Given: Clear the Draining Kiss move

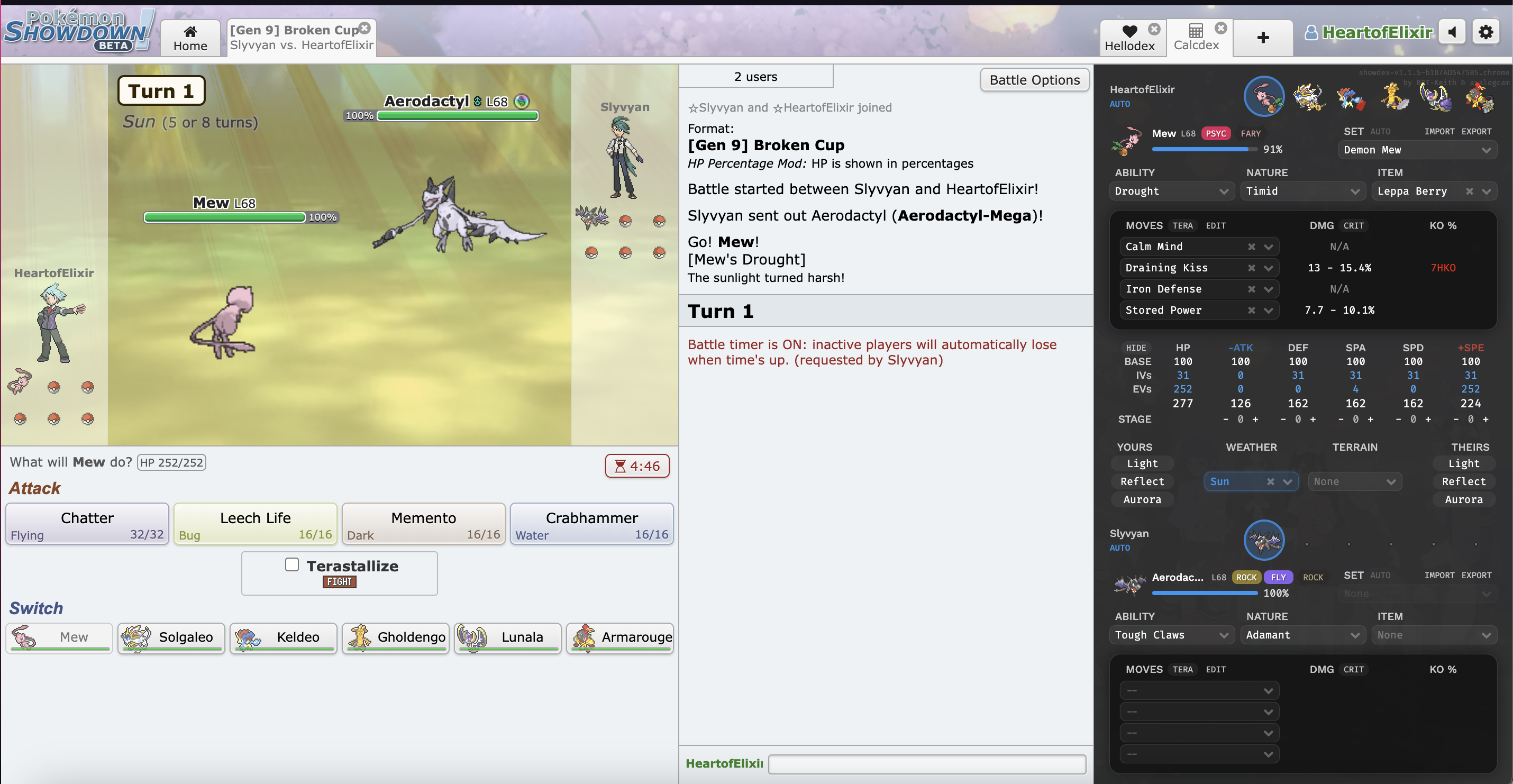Looking at the screenshot, I should click(1251, 268).
